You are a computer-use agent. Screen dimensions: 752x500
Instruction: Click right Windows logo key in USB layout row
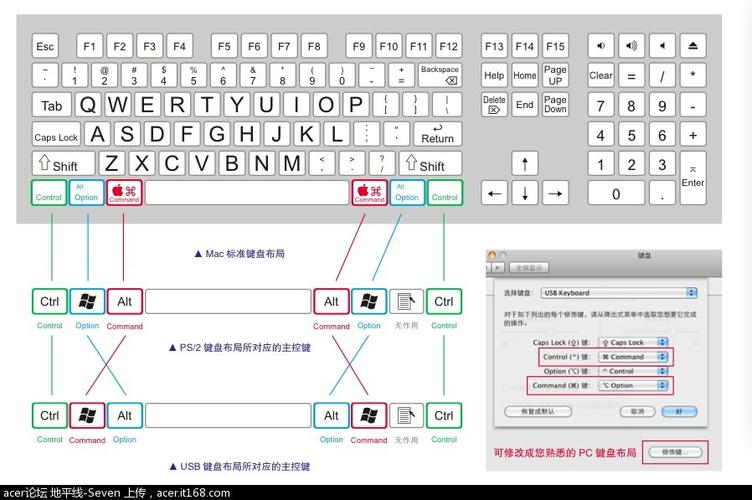[369, 414]
